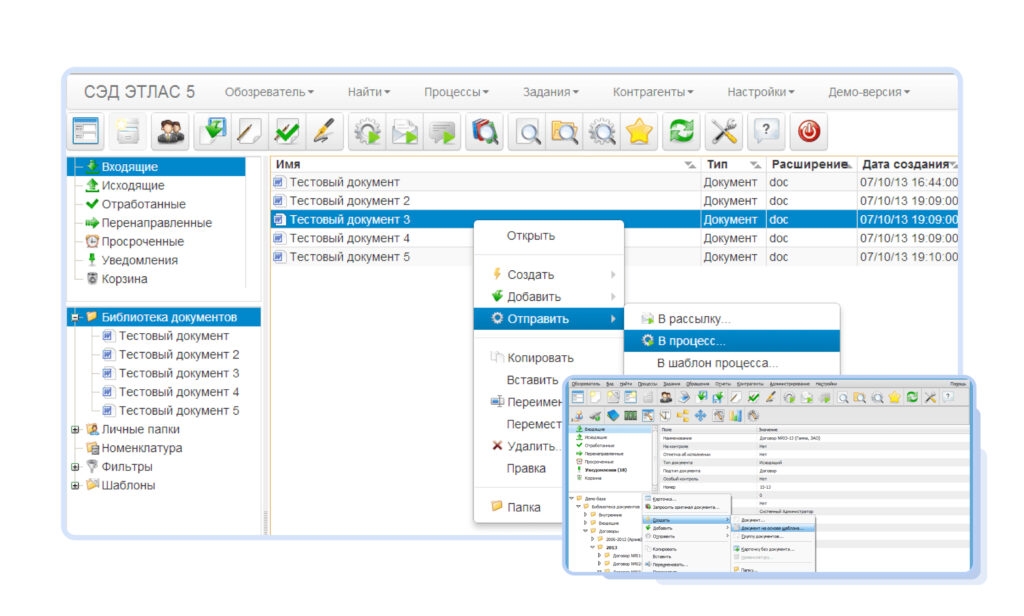Click the folder search toolbar icon
This screenshot has height=616, width=1024.
(564, 131)
